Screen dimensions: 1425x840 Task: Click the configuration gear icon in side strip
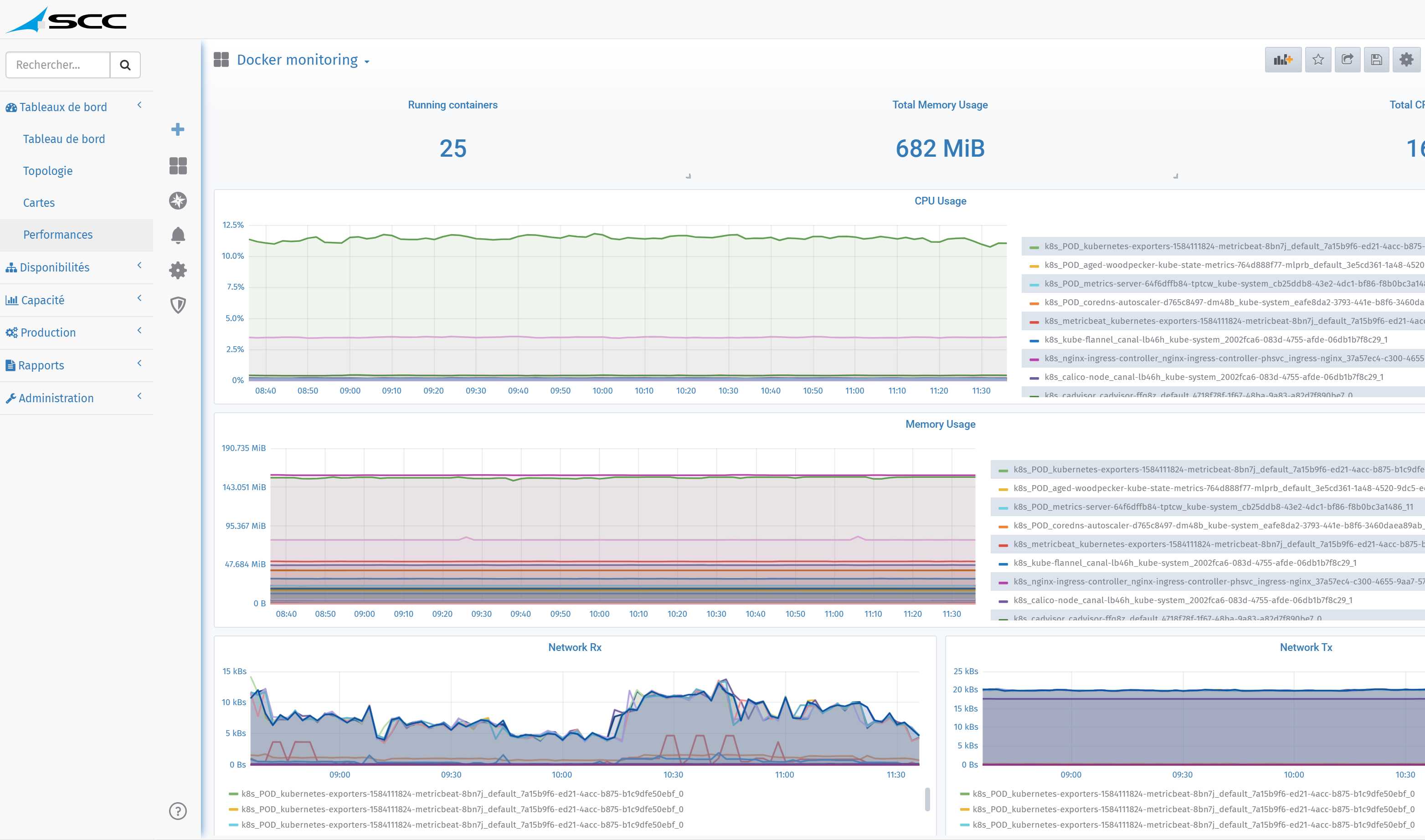178,270
